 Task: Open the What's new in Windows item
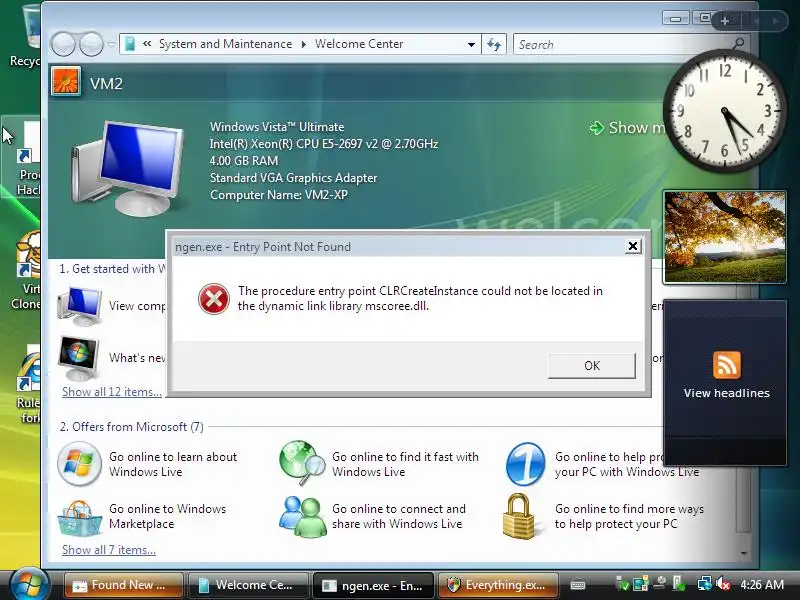(111, 358)
